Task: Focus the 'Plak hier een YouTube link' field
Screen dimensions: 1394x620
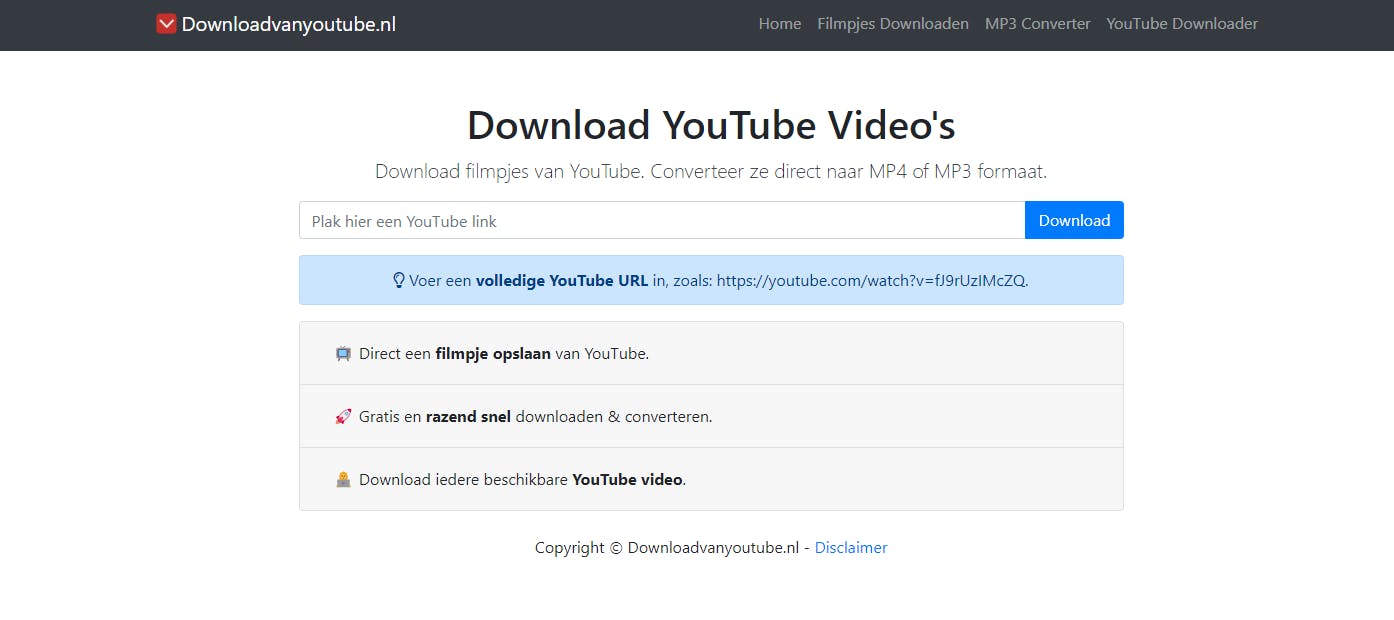Action: 662,220
